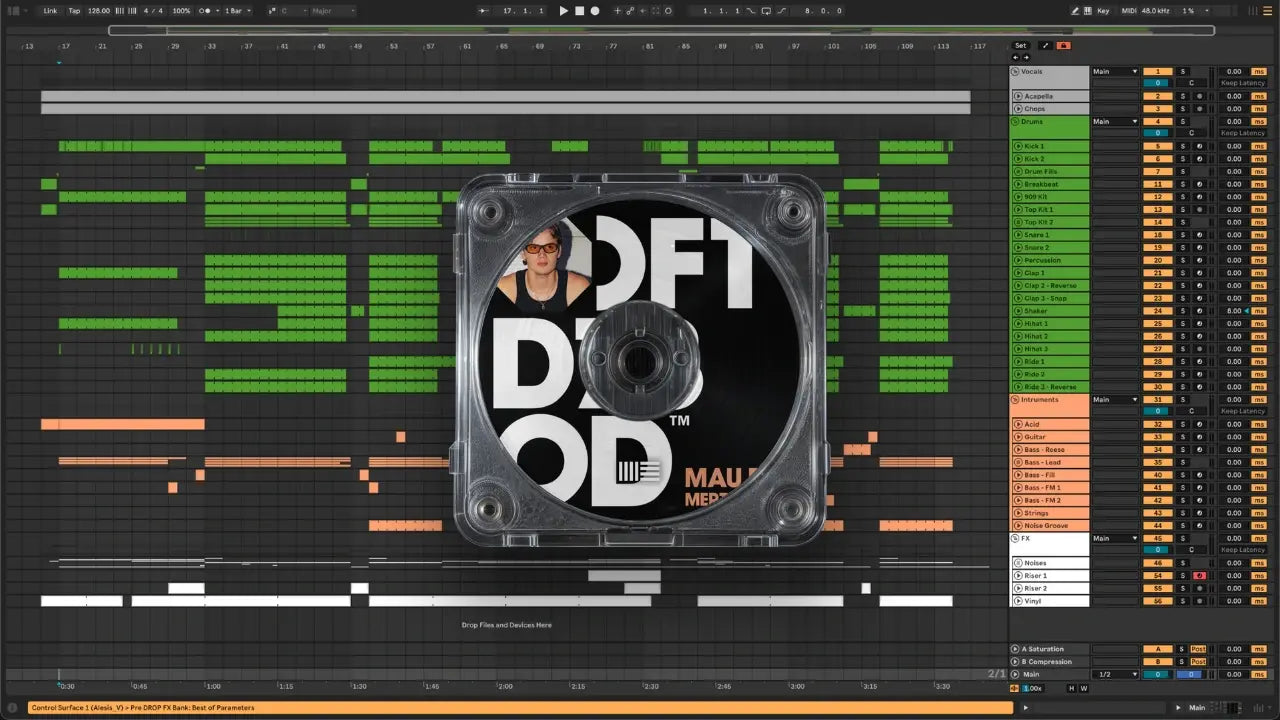Collapse the Drums group track
Image resolution: width=1280 pixels, height=720 pixels.
tap(1014, 122)
